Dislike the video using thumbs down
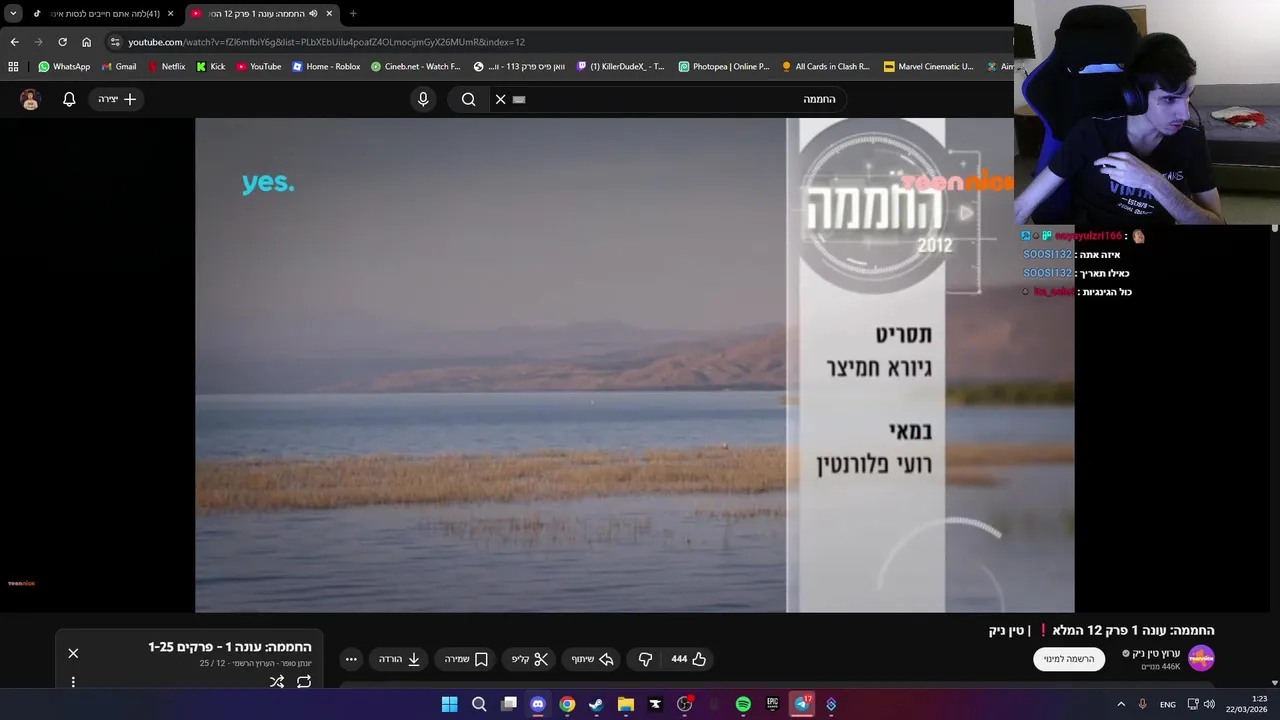1280x720 pixels. [x=645, y=659]
